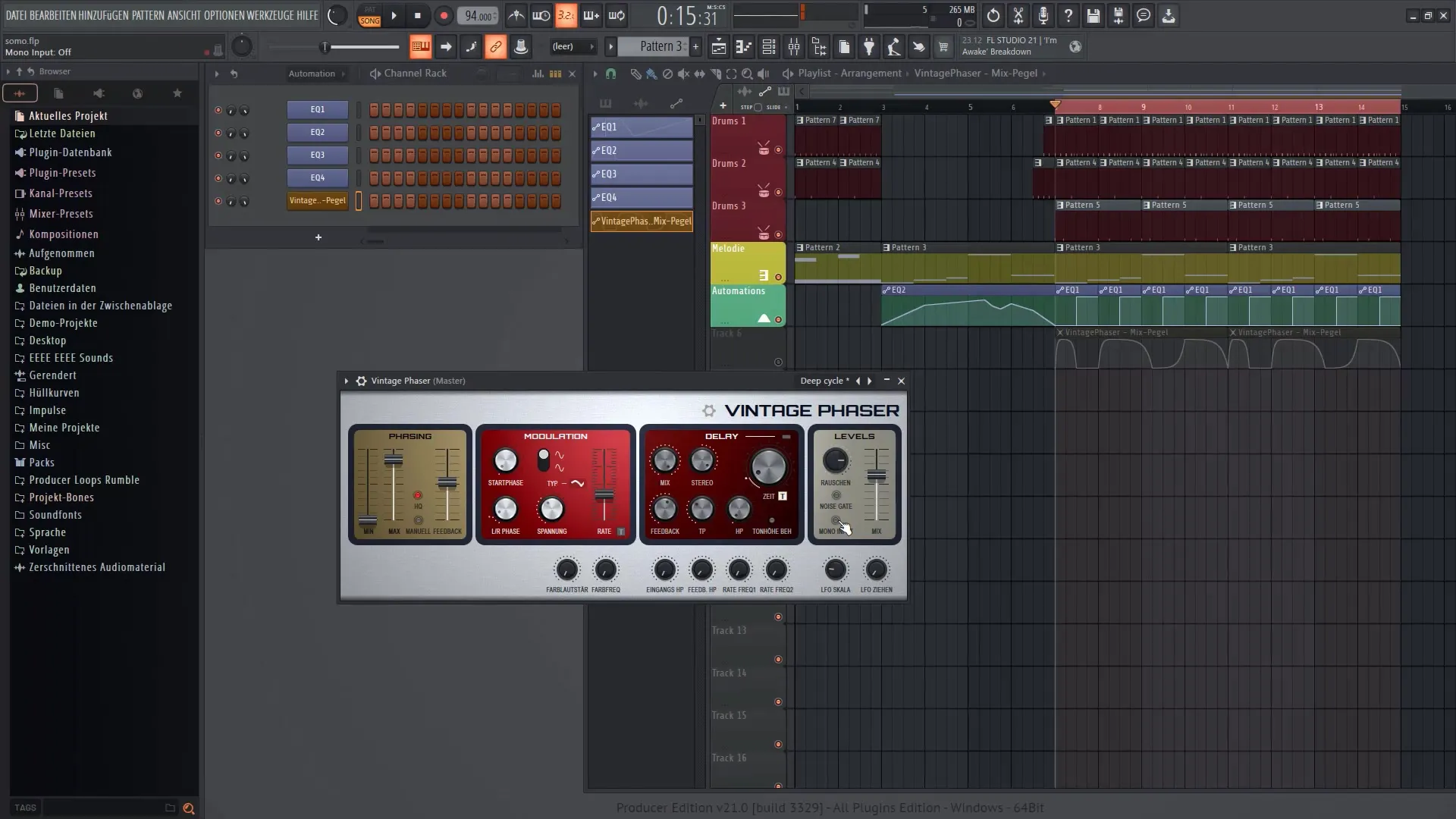Toggle the metronome icon in the top toolbar
The image size is (1456, 819).
tap(516, 15)
